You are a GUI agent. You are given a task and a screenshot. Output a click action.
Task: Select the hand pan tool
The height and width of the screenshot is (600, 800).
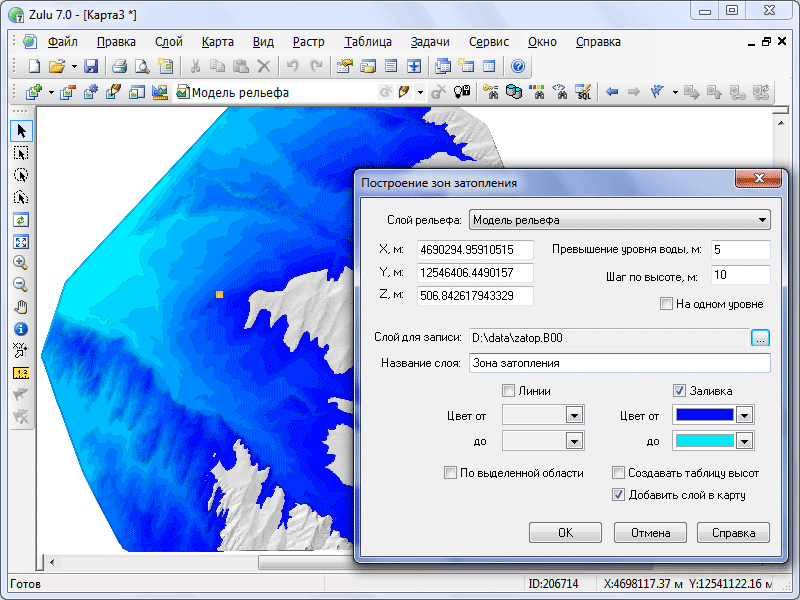(21, 307)
